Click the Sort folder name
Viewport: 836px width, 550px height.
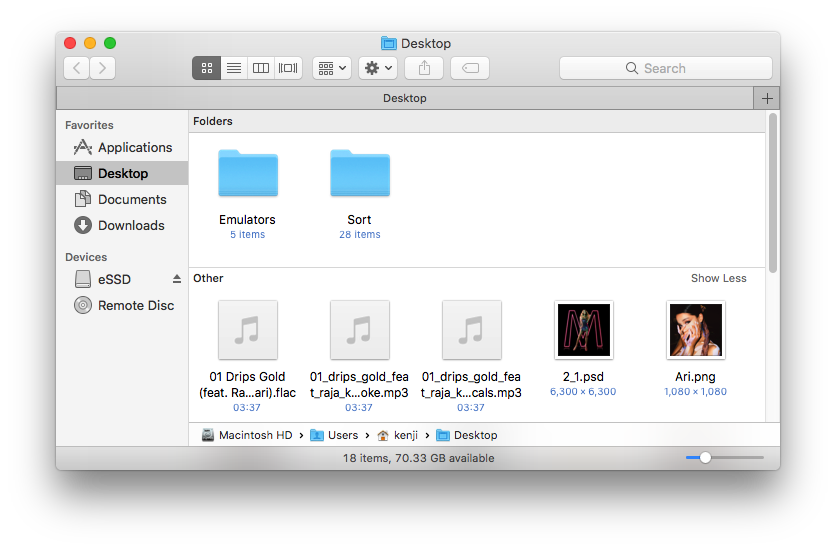359,220
